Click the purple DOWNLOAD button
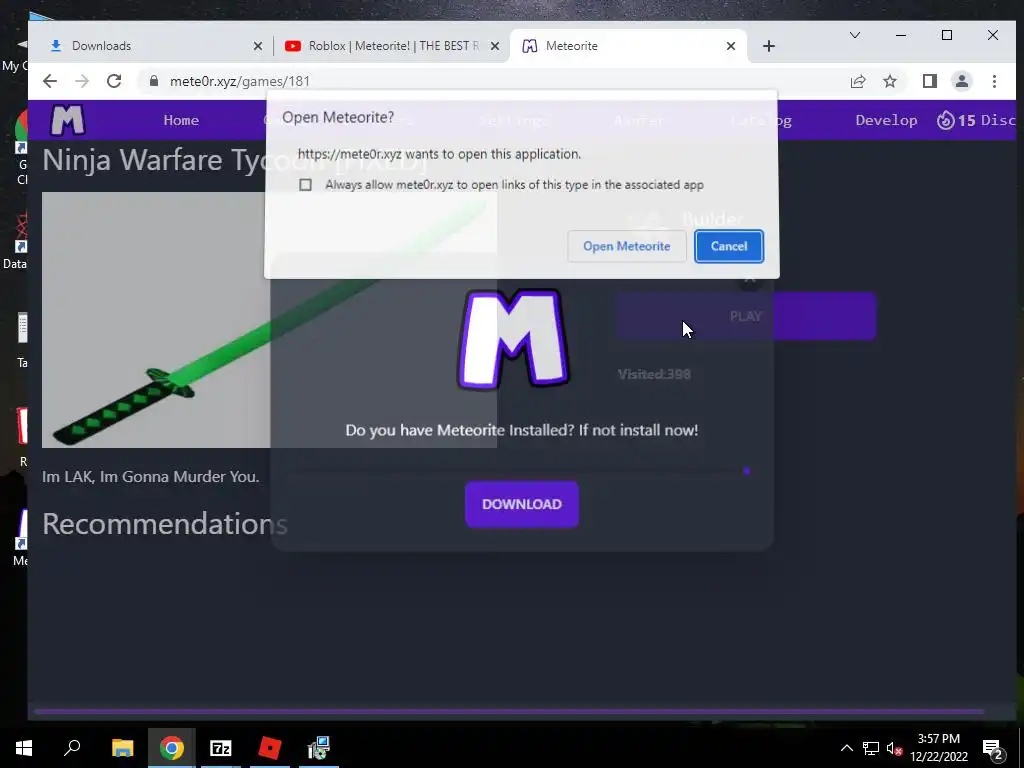This screenshot has width=1024, height=768. click(x=521, y=504)
